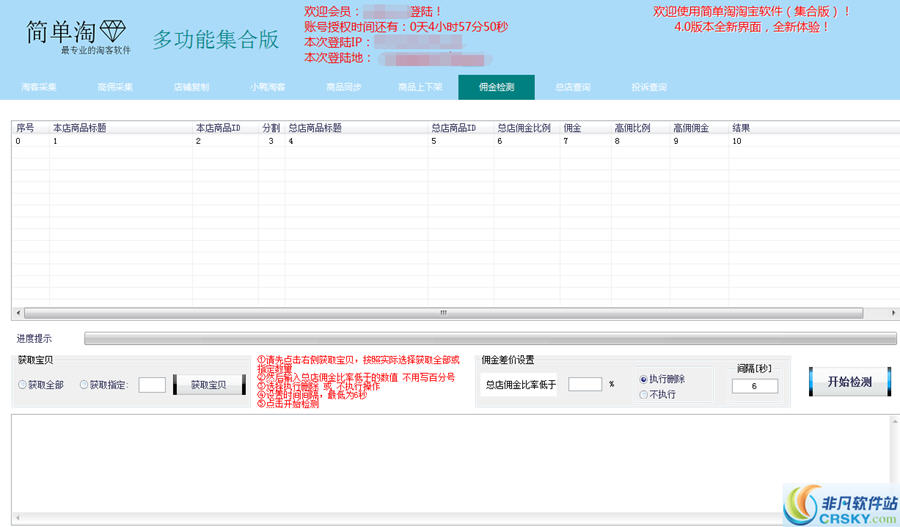Image resolution: width=900 pixels, height=527 pixels.
Task: Click the cell with value 10
Action: (737, 141)
